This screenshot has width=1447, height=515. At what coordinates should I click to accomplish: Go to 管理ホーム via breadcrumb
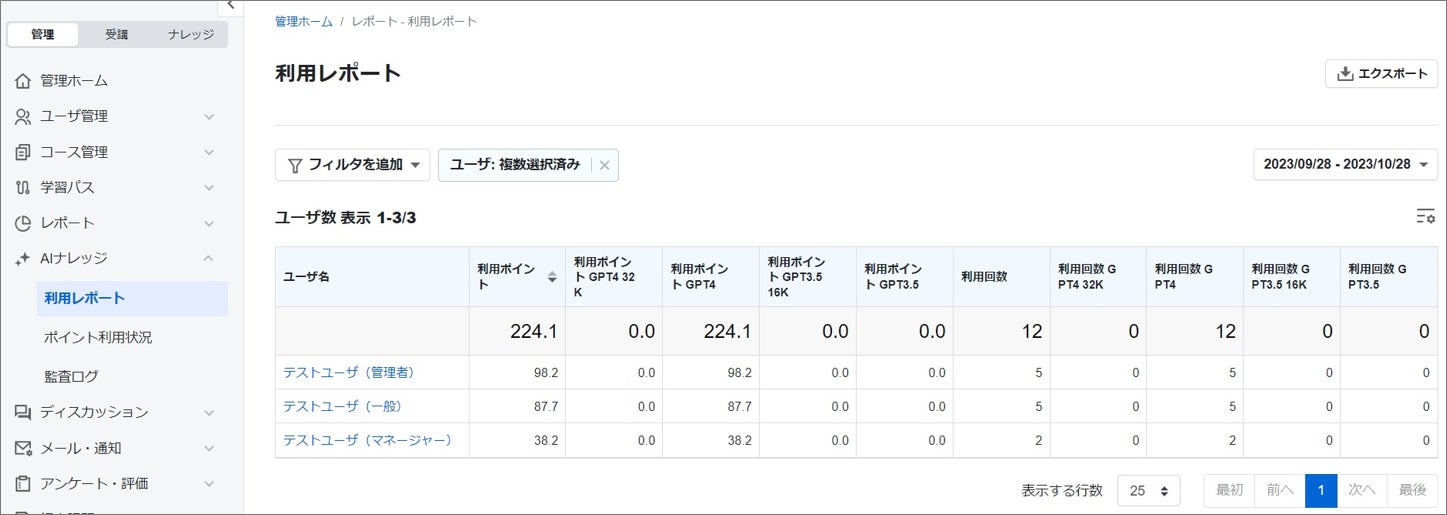click(x=302, y=21)
